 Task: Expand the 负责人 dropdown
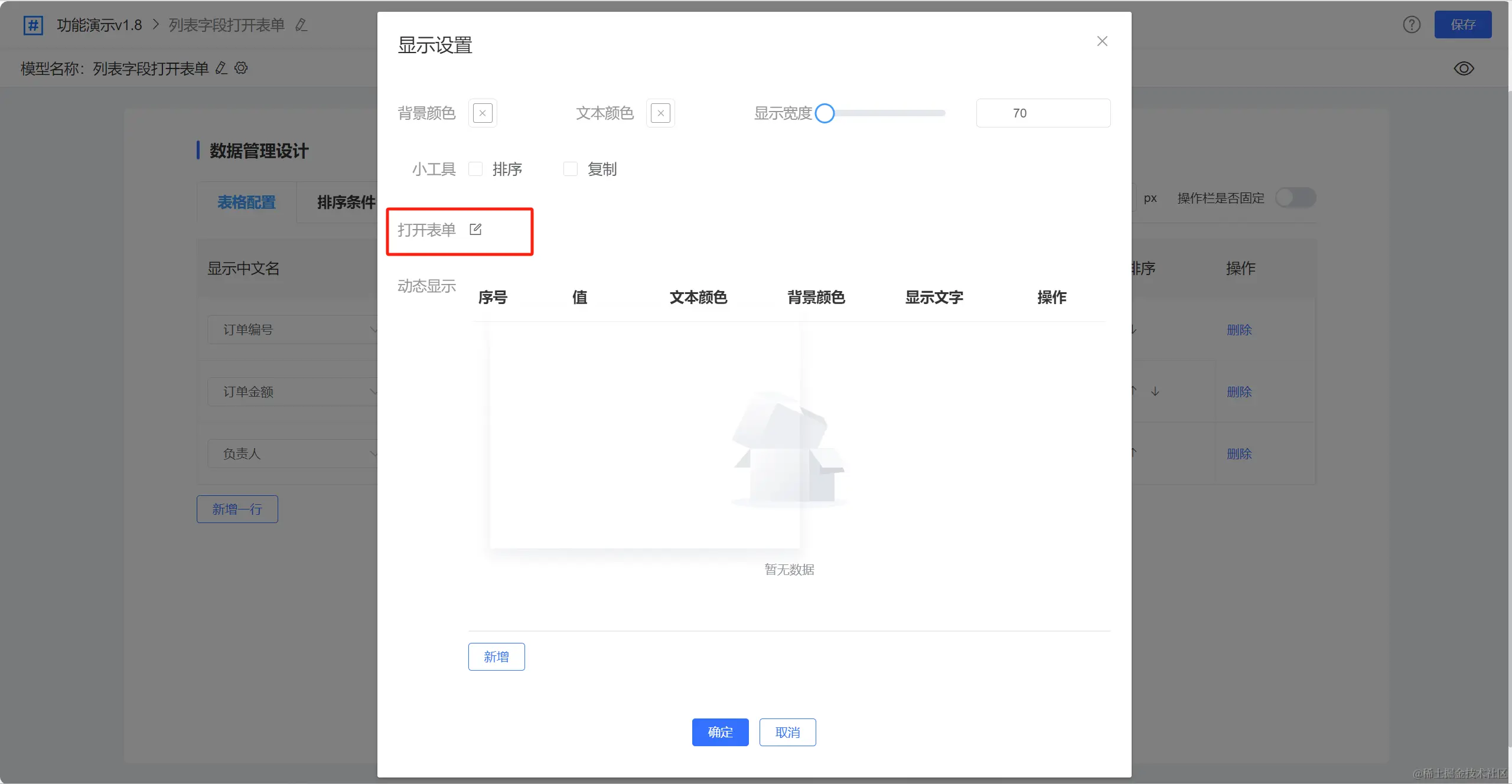click(292, 453)
